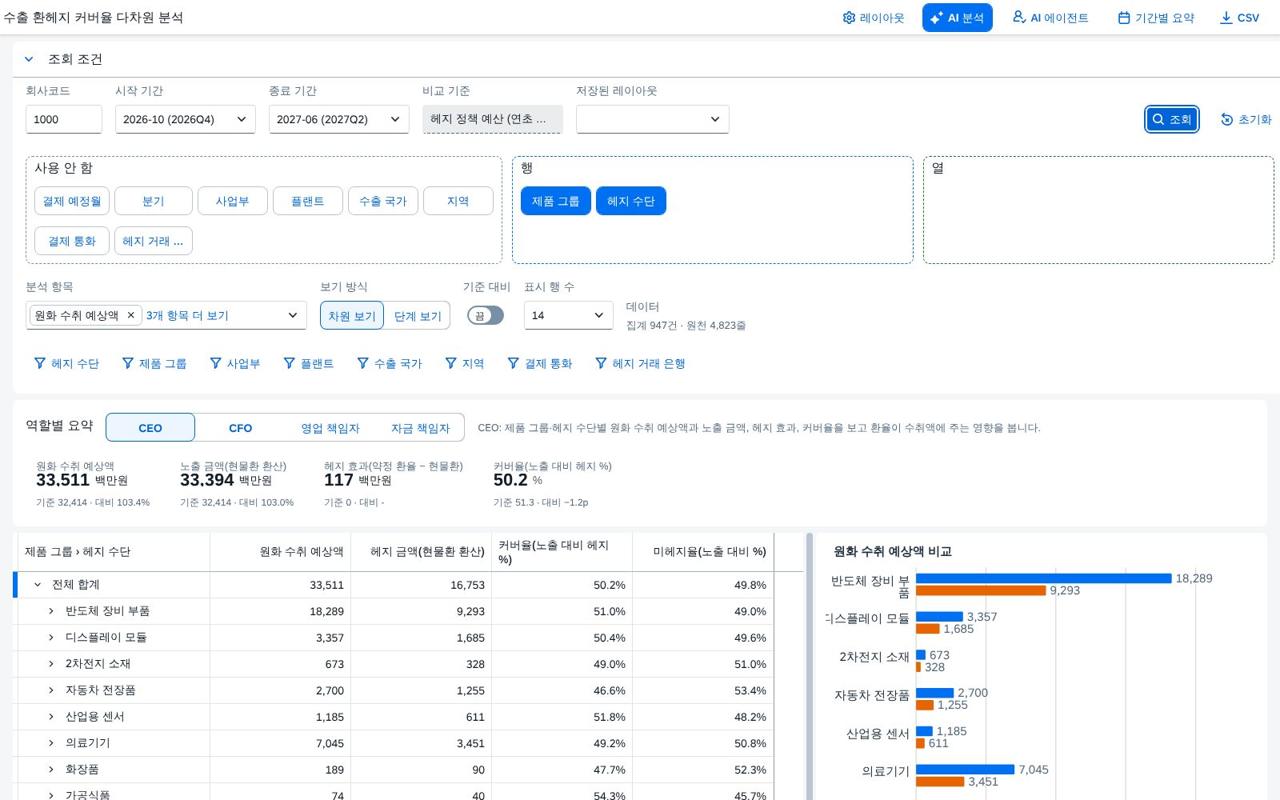1280x800 pixels.
Task: Select the CEO role tab
Action: tap(150, 428)
